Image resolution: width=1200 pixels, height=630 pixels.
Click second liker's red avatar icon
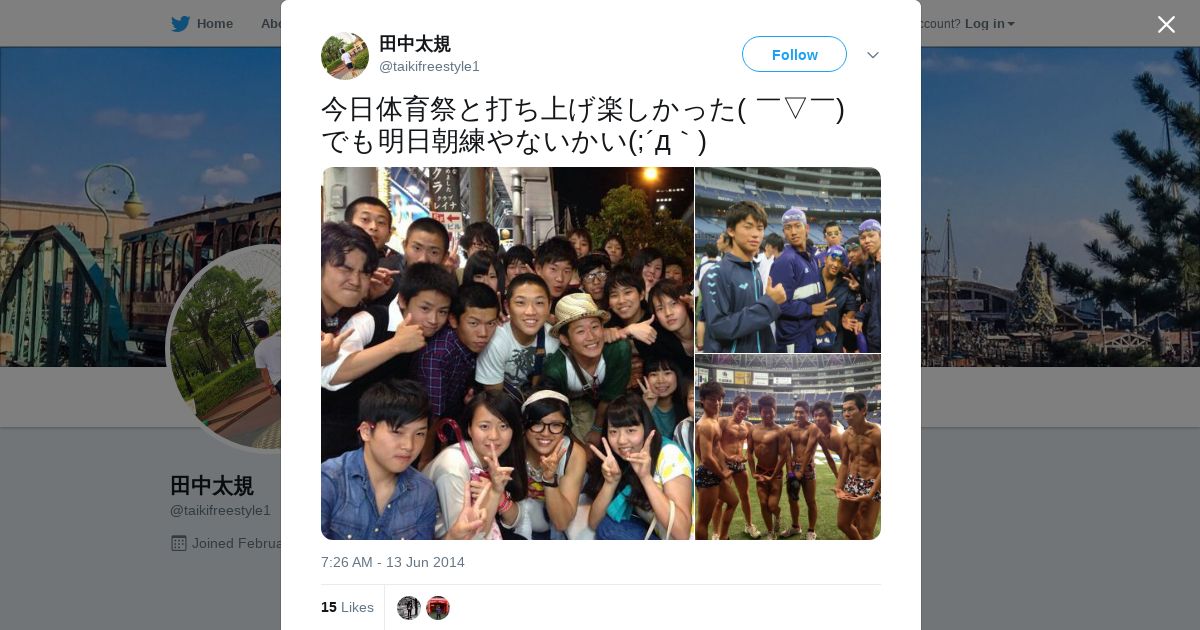click(x=438, y=608)
